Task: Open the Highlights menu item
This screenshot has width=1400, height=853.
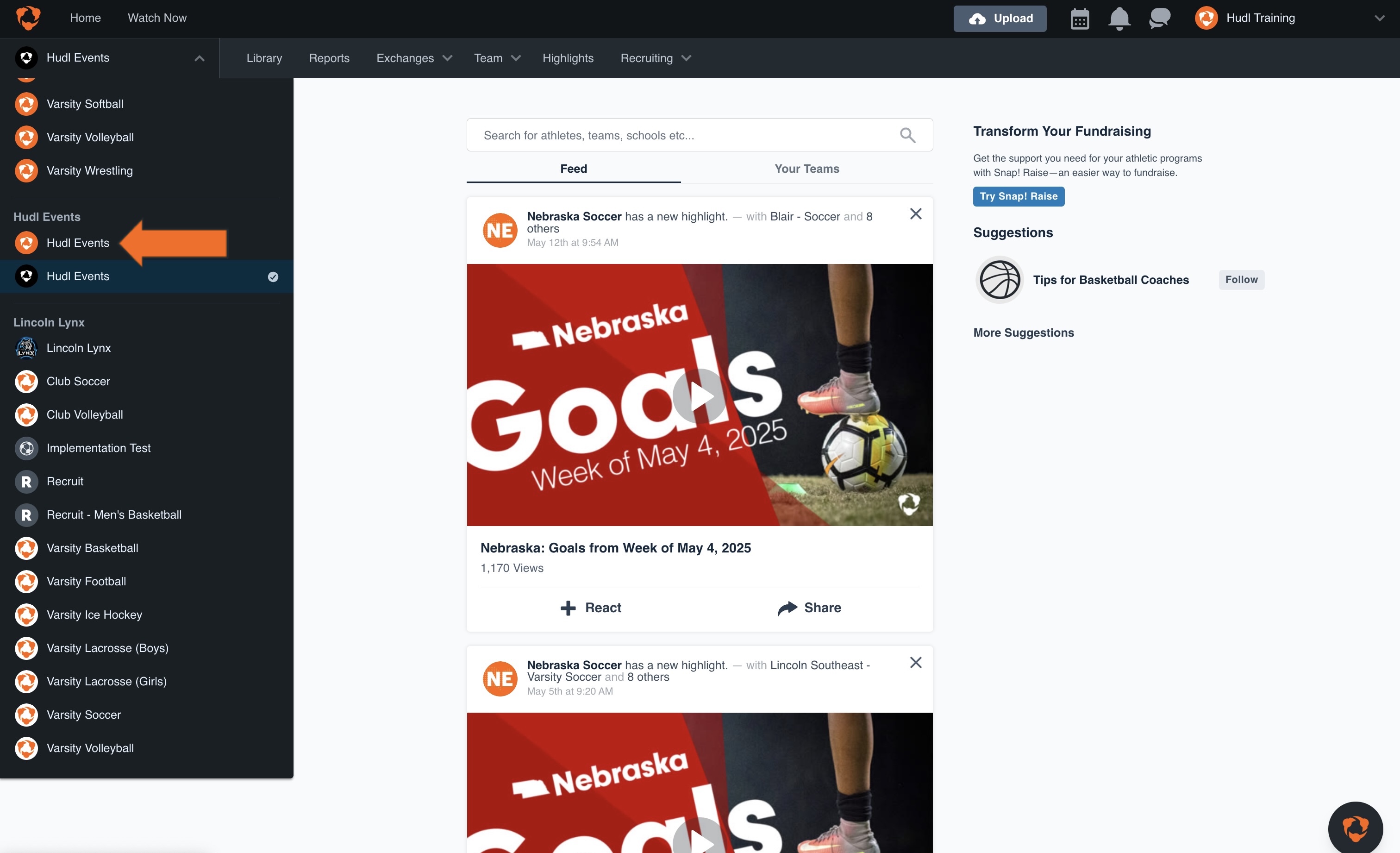Action: [x=568, y=58]
